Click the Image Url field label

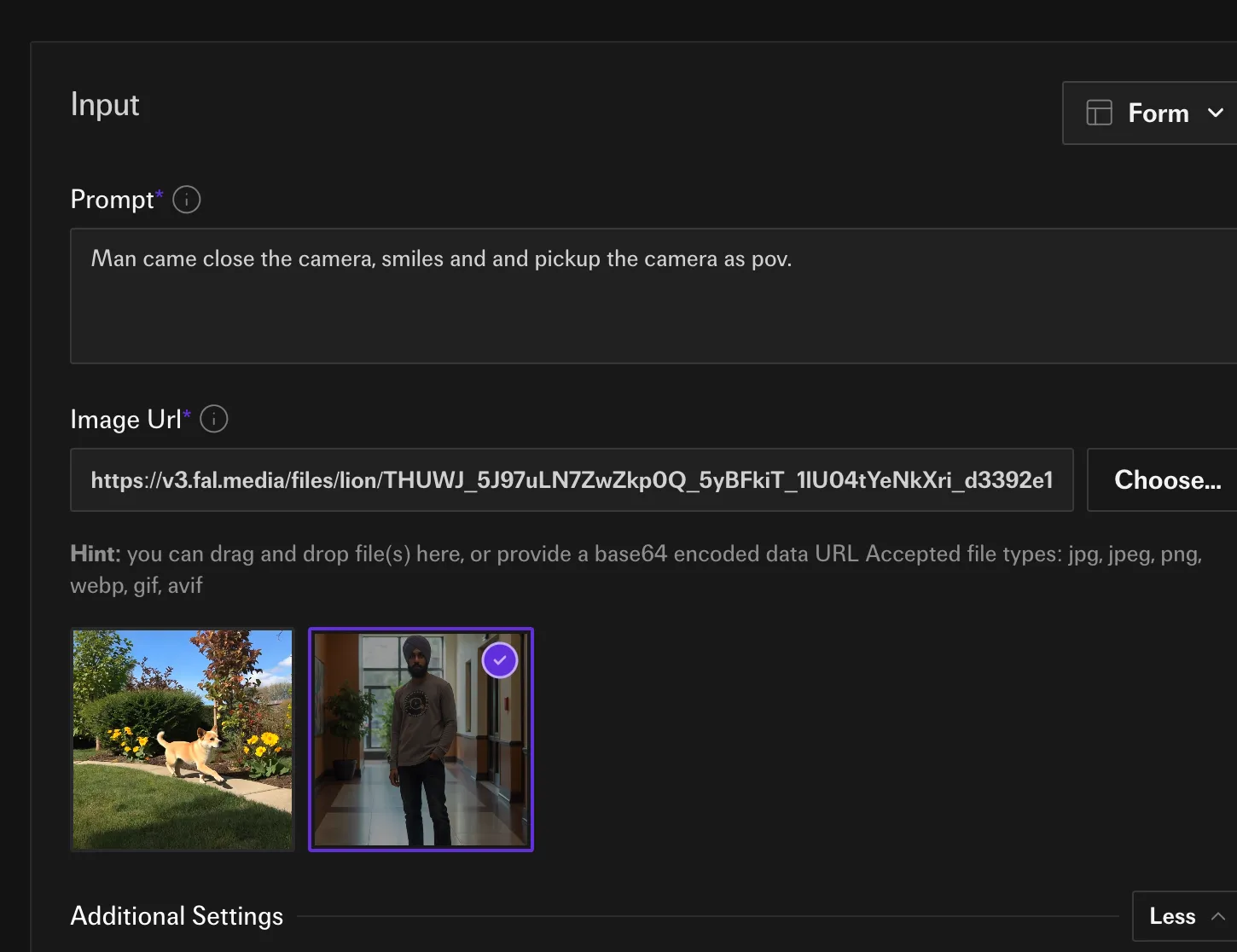pyautogui.click(x=125, y=419)
